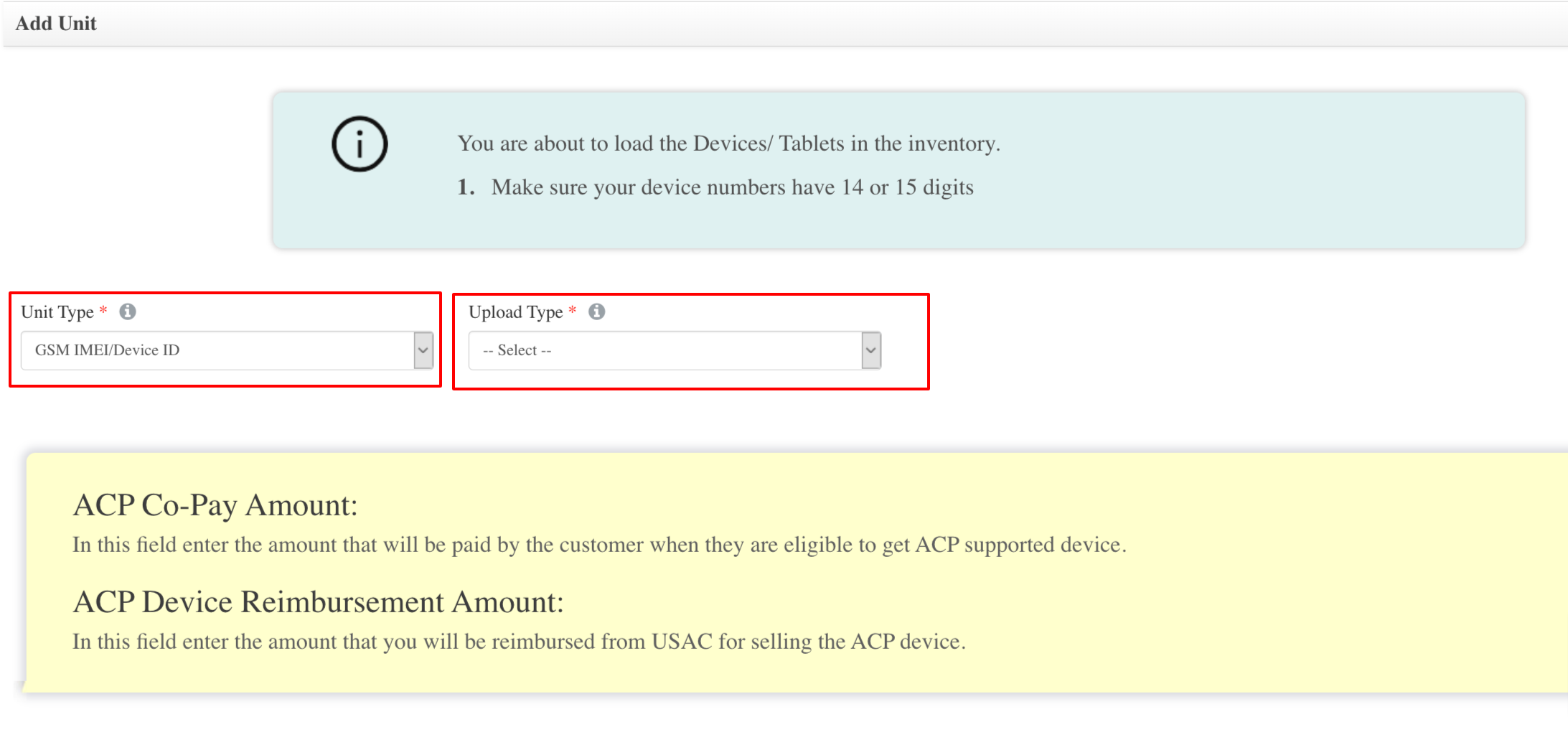Click the info icon beside Upload Type
This screenshot has height=745, width=1568.
click(x=596, y=311)
